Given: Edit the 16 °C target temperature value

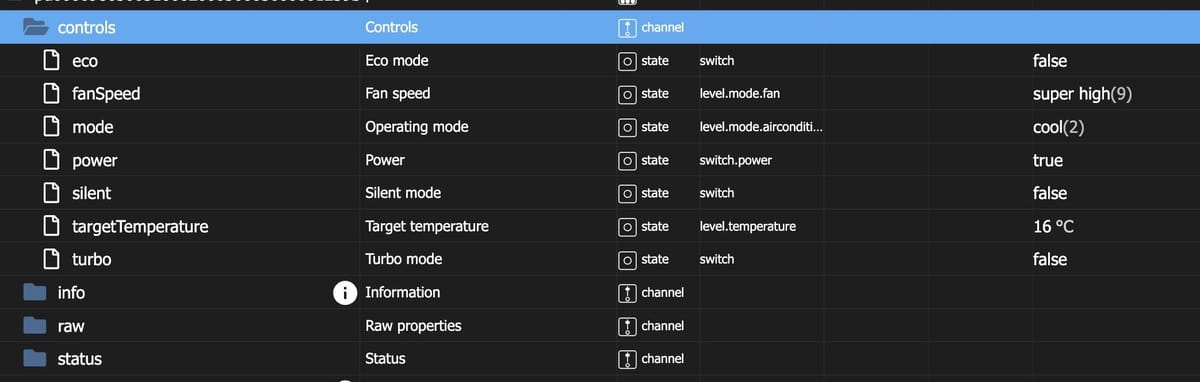Looking at the screenshot, I should 1054,226.
